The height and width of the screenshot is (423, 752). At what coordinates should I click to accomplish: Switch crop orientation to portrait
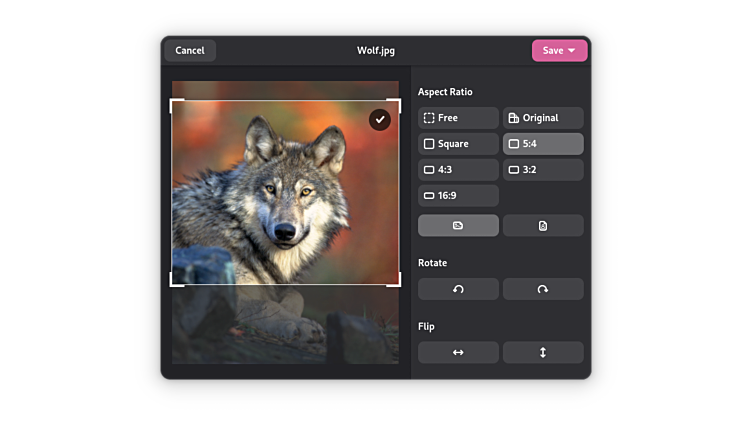point(543,225)
